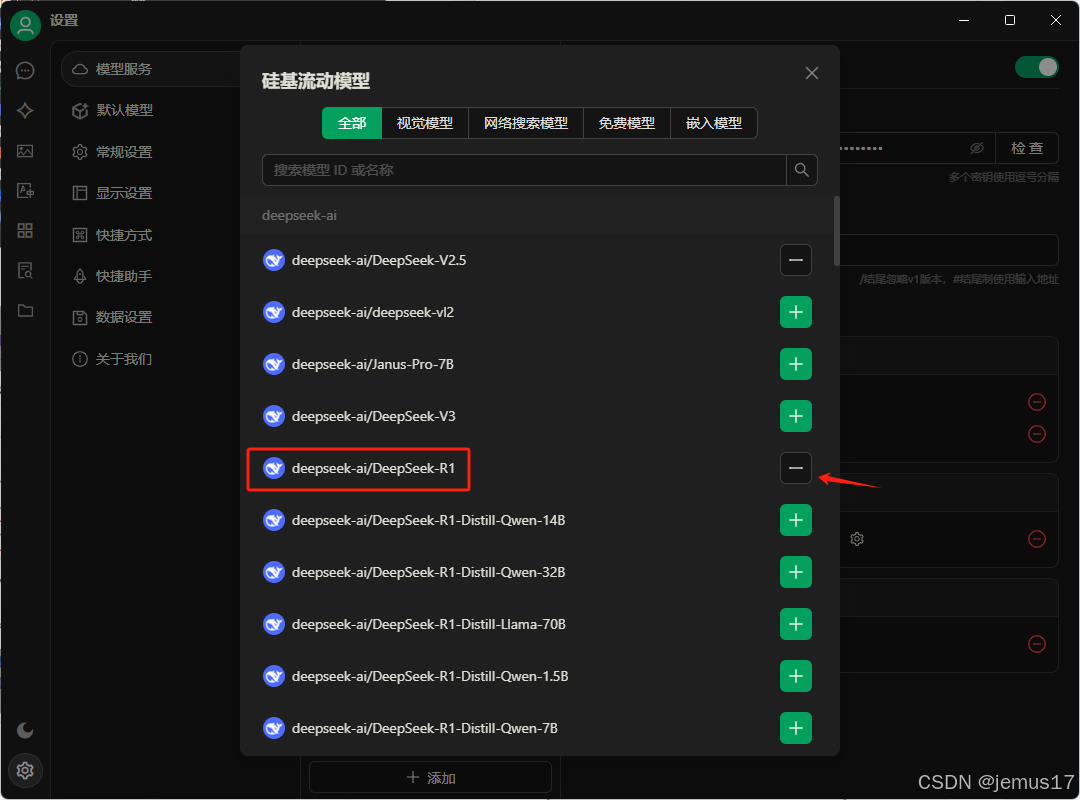
Task: Open the mini apps grid sidebar icon
Action: [25, 230]
